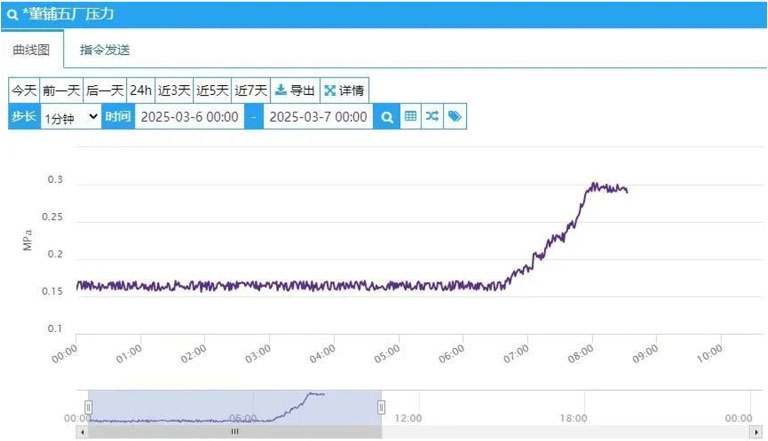The height and width of the screenshot is (441, 768).
Task: Export data with 导出 button
Action: (295, 90)
